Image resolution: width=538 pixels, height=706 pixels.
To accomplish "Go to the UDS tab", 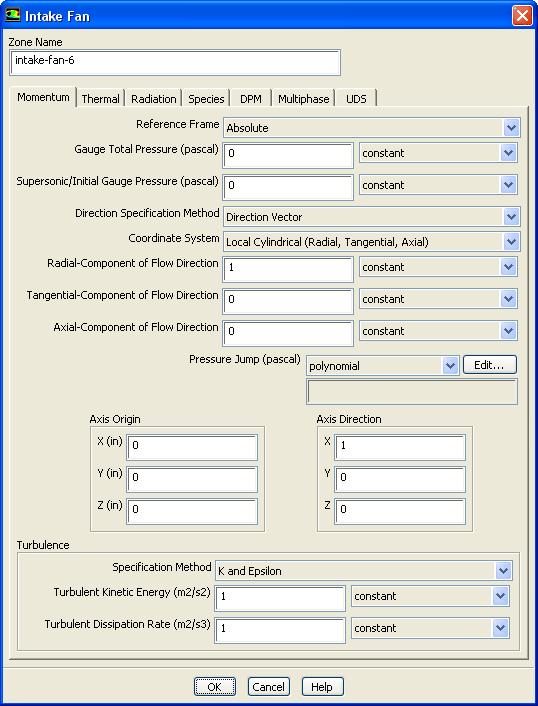I will click(356, 99).
